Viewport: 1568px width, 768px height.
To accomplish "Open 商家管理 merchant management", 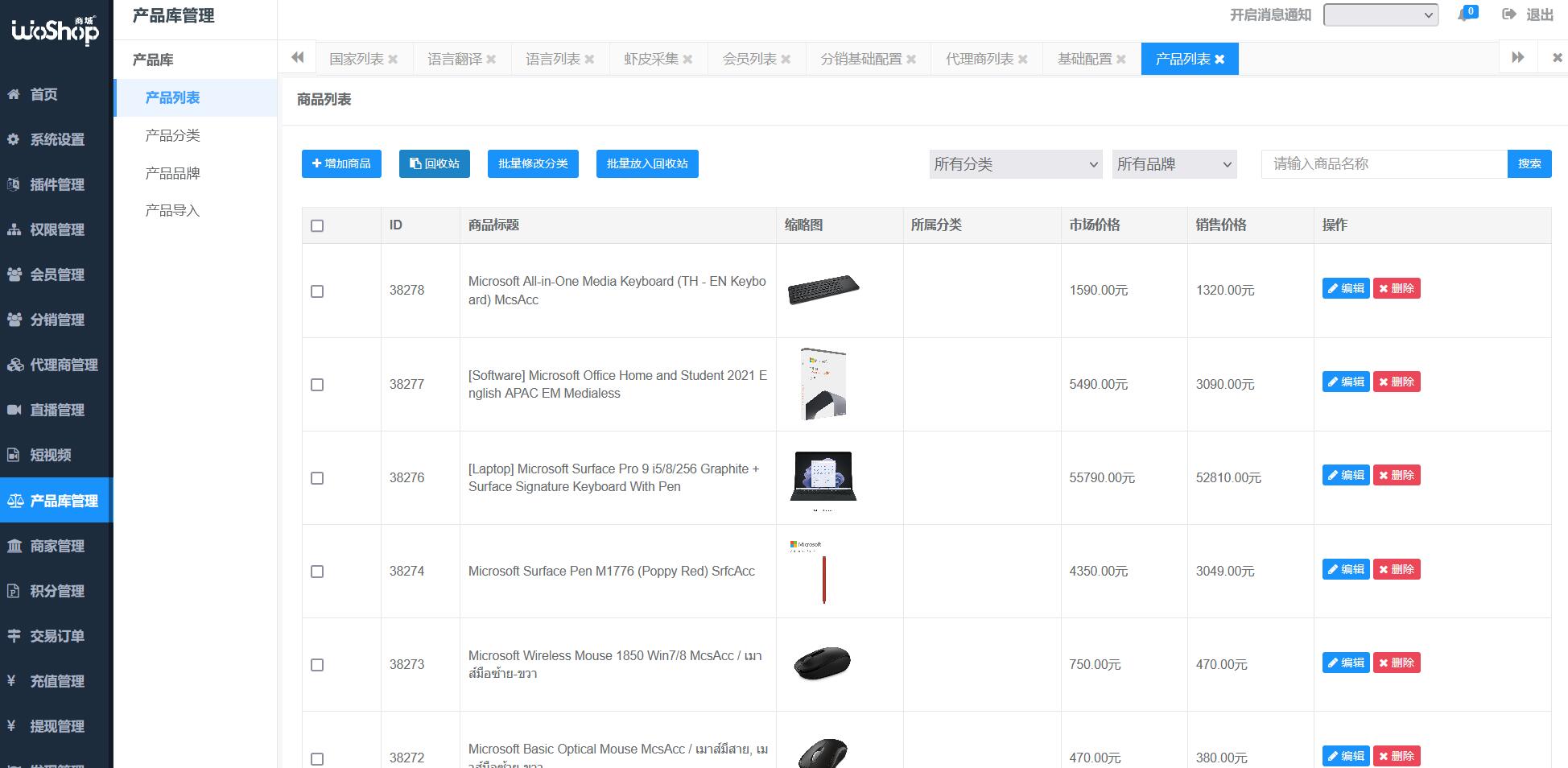I will (x=56, y=546).
